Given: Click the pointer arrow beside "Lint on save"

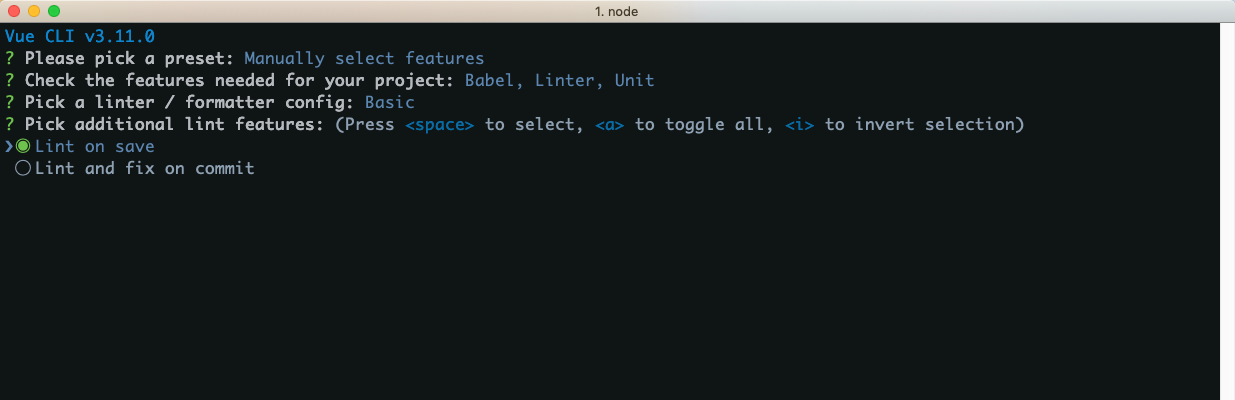Looking at the screenshot, I should pos(8,146).
